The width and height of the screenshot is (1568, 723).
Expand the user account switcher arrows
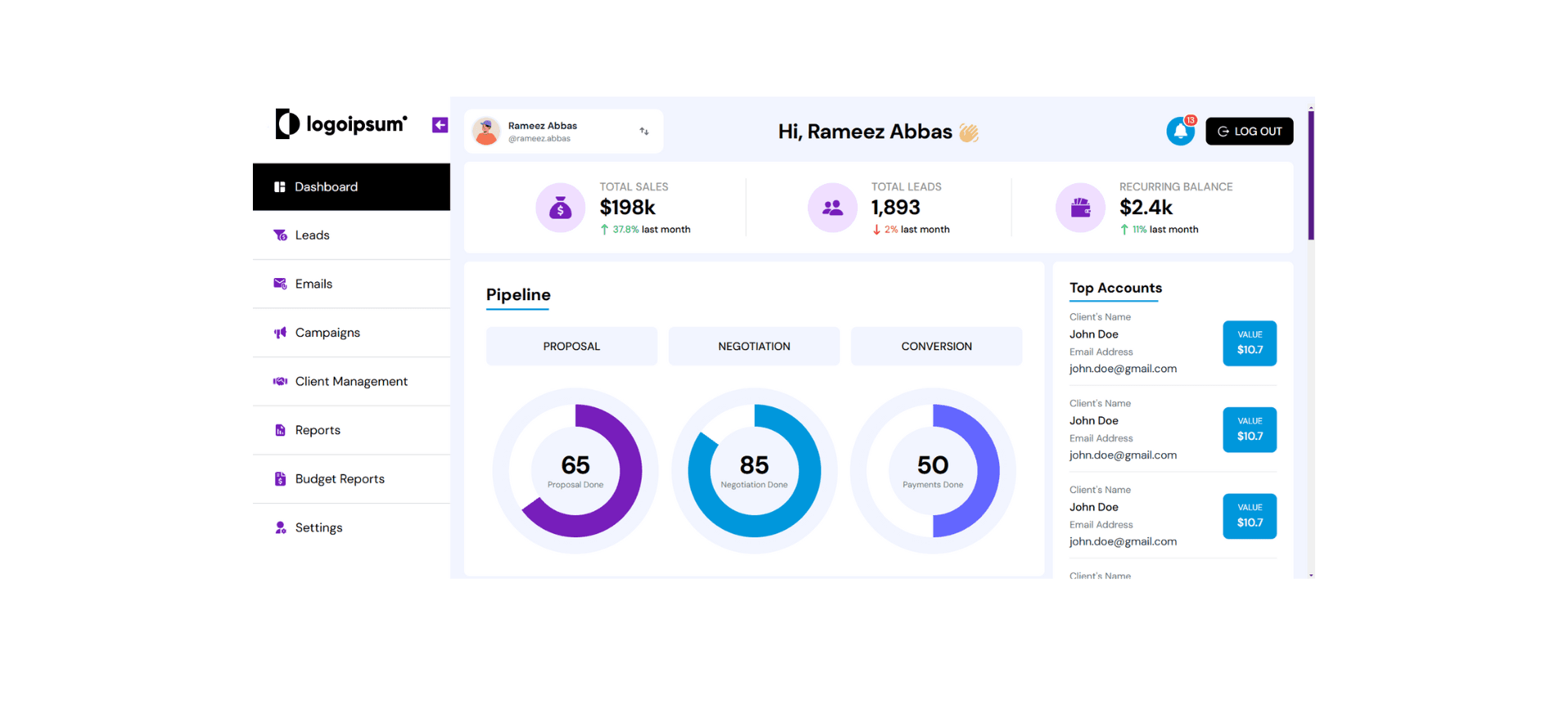[644, 131]
